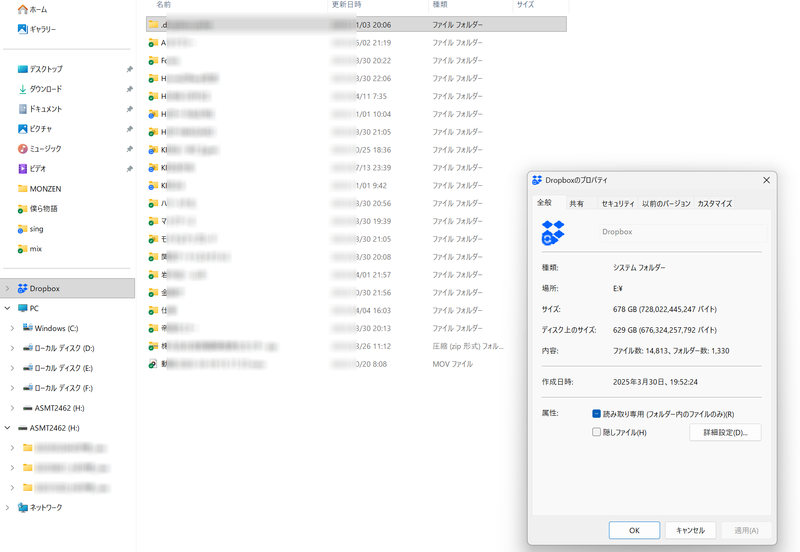The image size is (800, 552).
Task: Unpin Videos using its pin icon
Action: click(x=130, y=168)
